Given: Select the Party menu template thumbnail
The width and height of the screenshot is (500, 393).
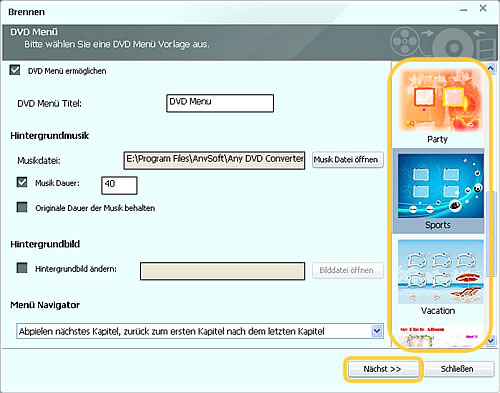Looking at the screenshot, I should (440, 100).
